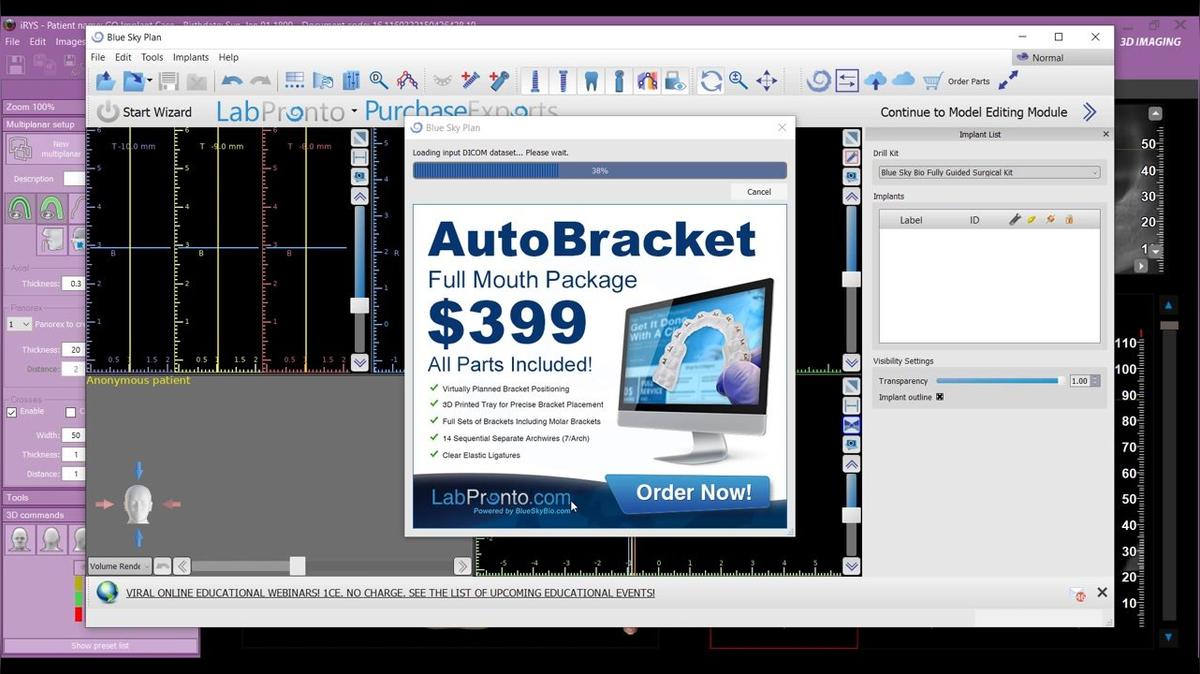This screenshot has height=674, width=1200.
Task: Cancel the DICOM dataset loading
Action: coord(759,192)
